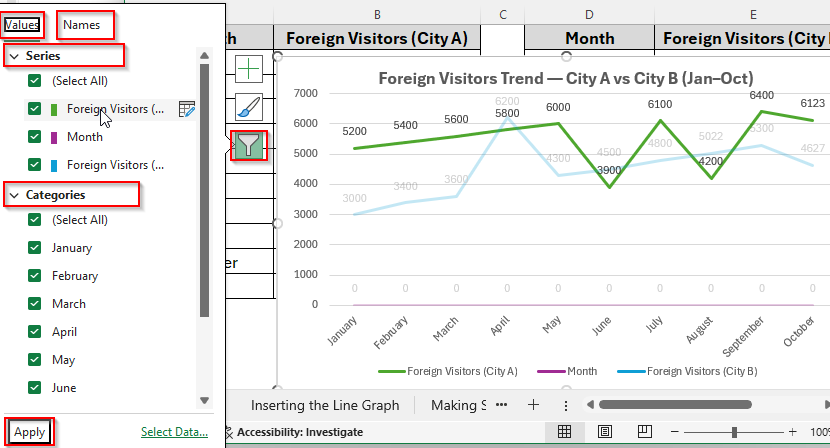Click the zoom slider handle
830x448 pixels.
click(x=734, y=432)
